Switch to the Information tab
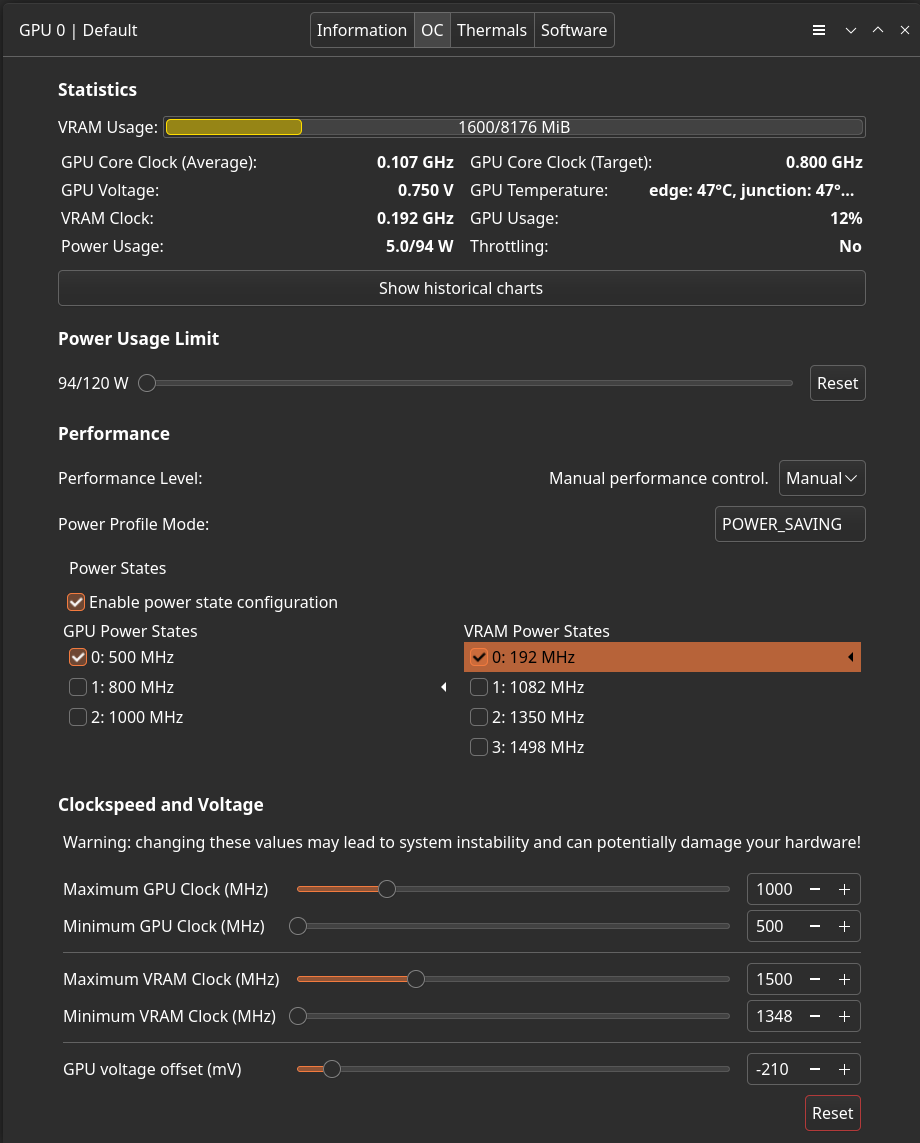 coord(361,30)
